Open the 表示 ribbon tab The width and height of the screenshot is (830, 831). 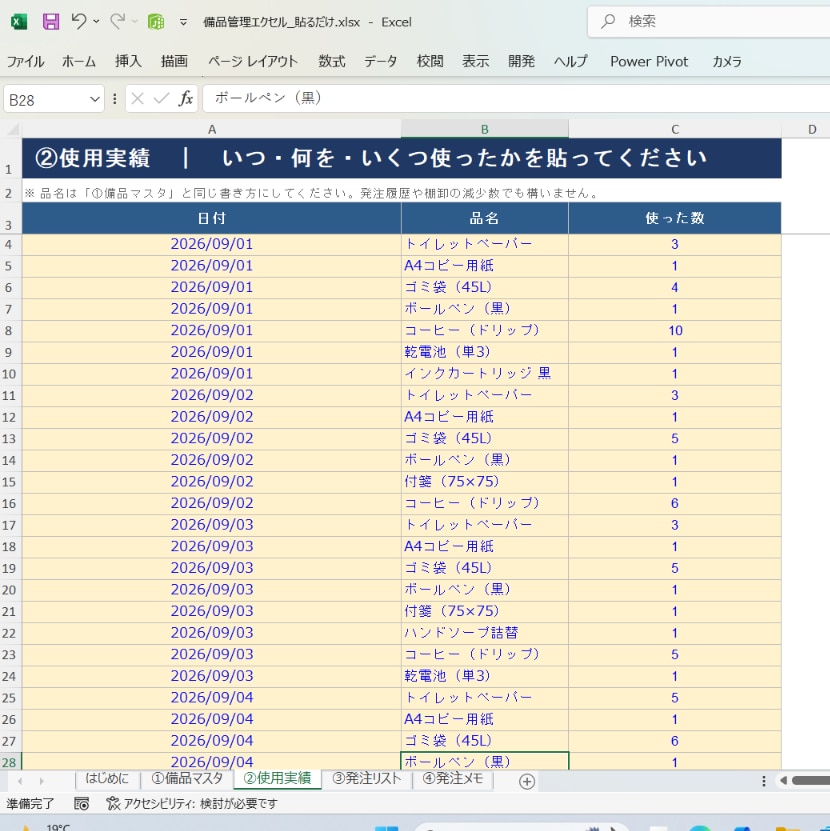coord(475,61)
